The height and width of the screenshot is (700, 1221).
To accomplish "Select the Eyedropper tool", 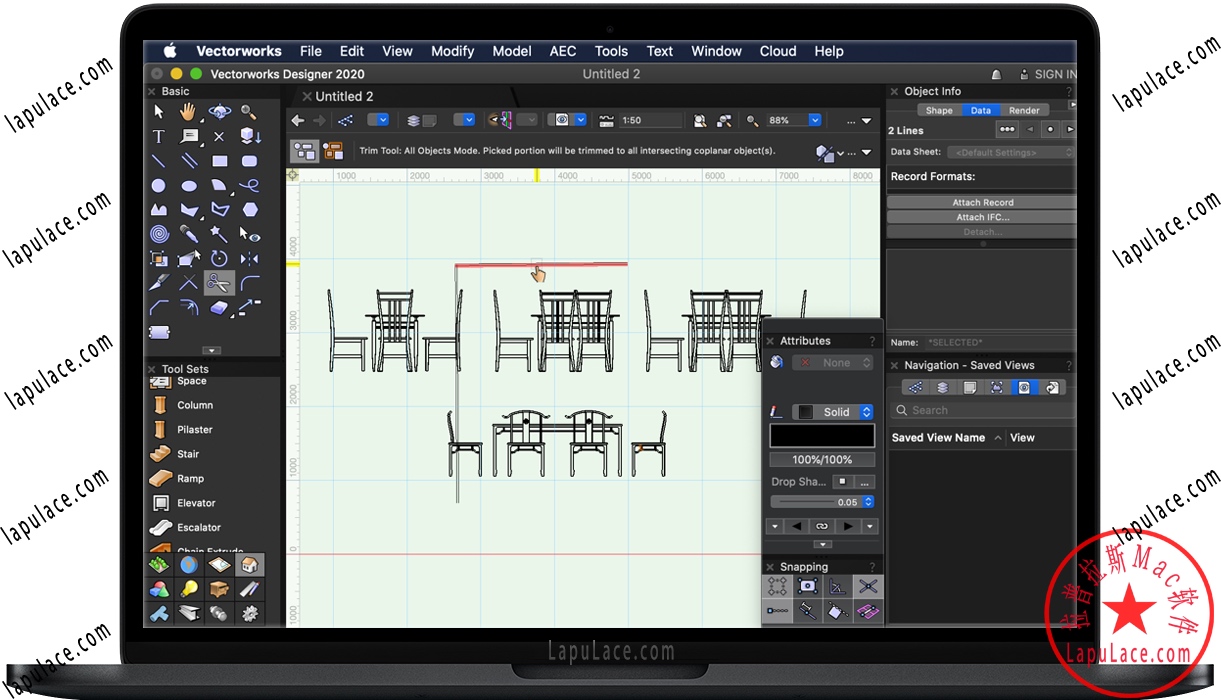I will (x=188, y=233).
